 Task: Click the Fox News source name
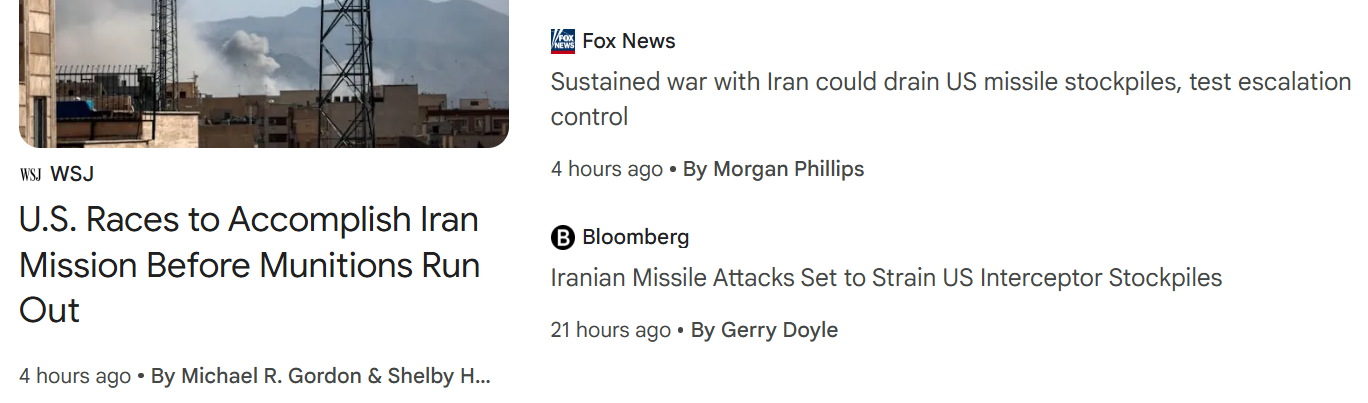(x=629, y=41)
